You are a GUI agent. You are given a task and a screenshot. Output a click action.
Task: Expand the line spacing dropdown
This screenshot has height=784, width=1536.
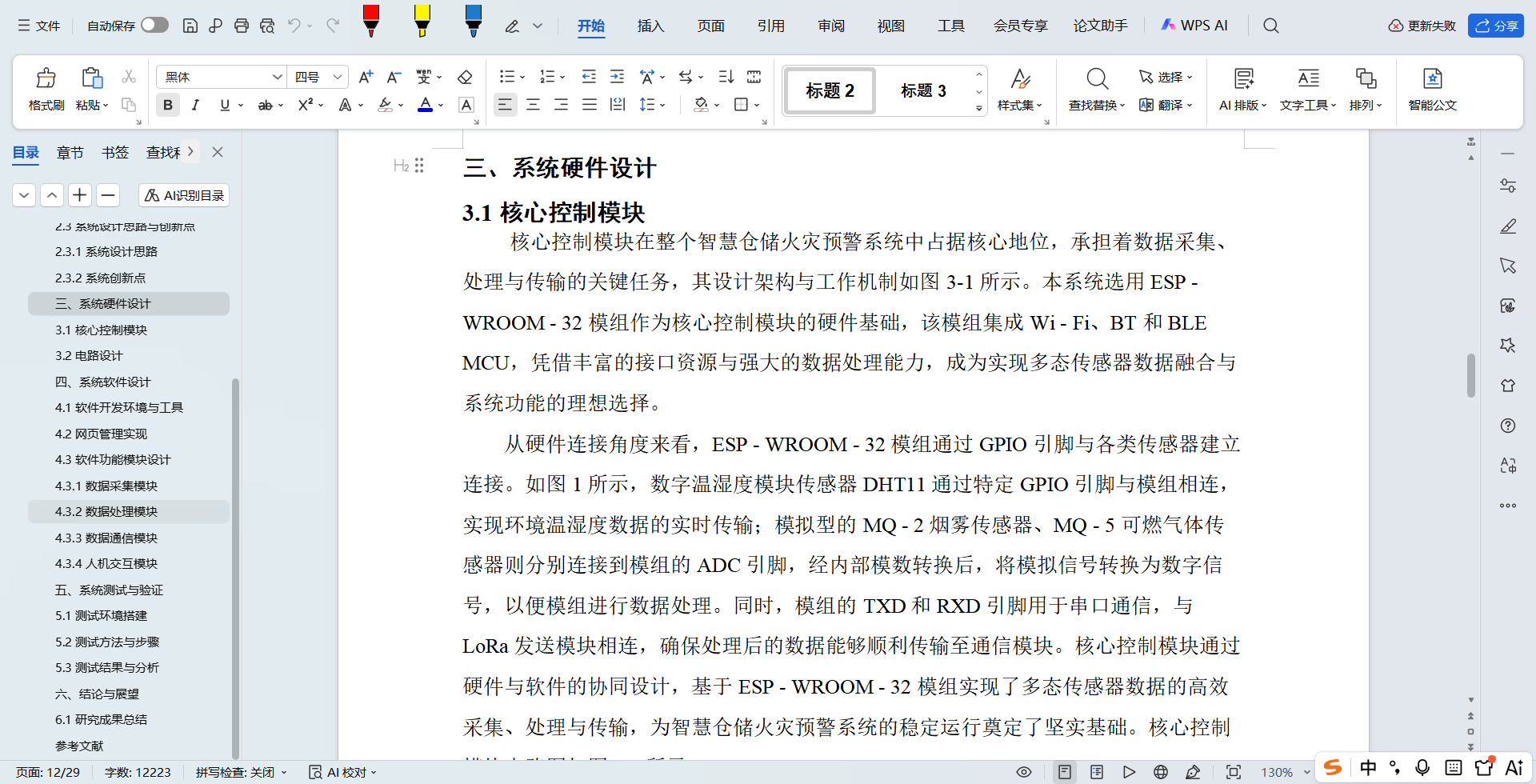663,105
